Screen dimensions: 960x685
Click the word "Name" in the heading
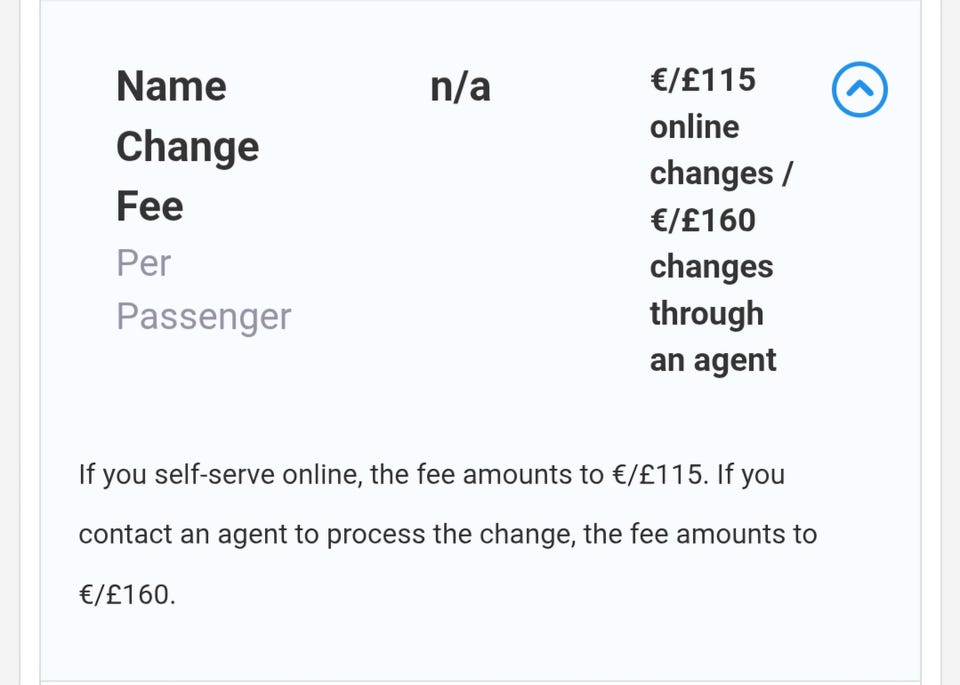pos(171,87)
